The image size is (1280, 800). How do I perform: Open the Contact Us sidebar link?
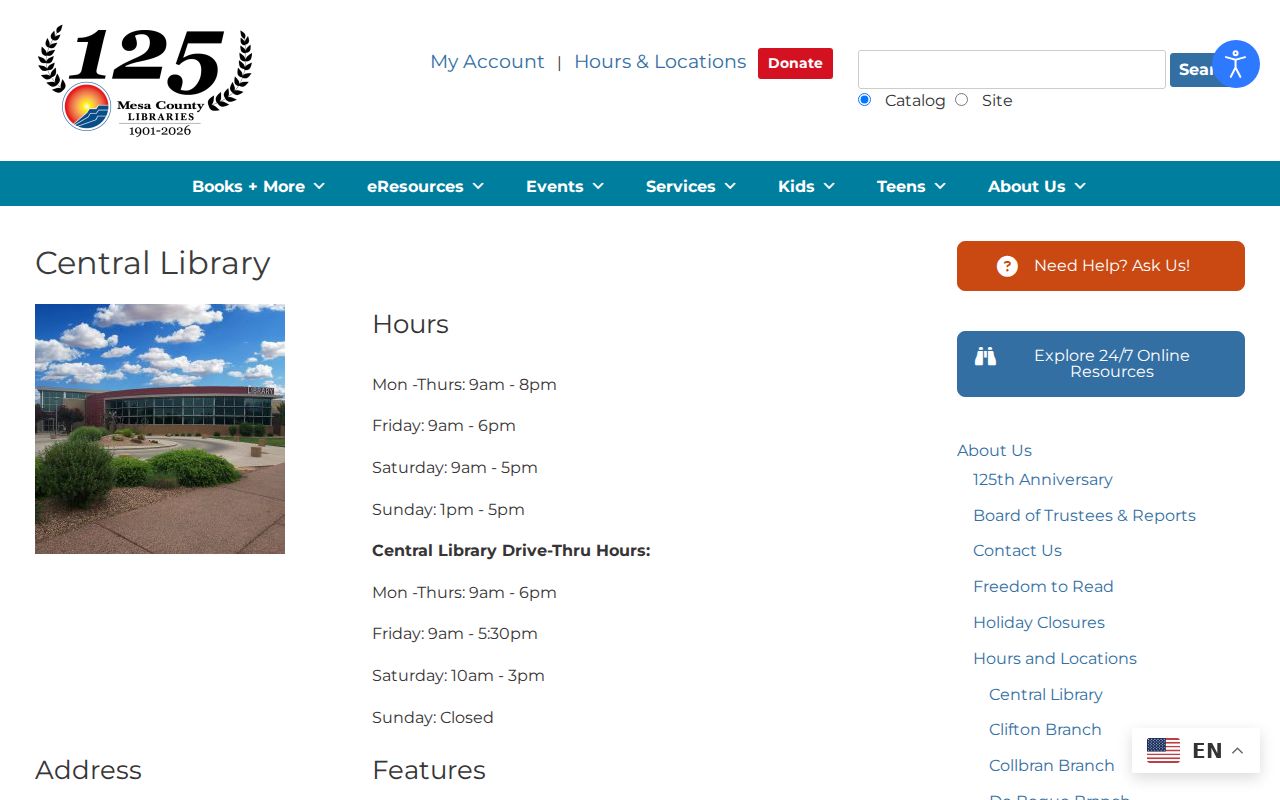[x=1017, y=551]
